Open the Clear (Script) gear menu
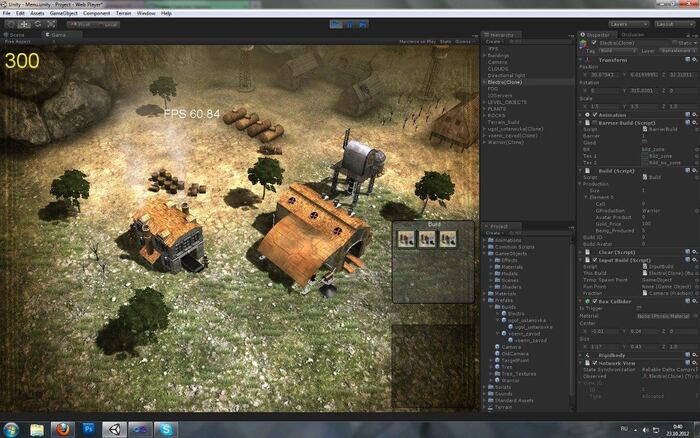 694,252
